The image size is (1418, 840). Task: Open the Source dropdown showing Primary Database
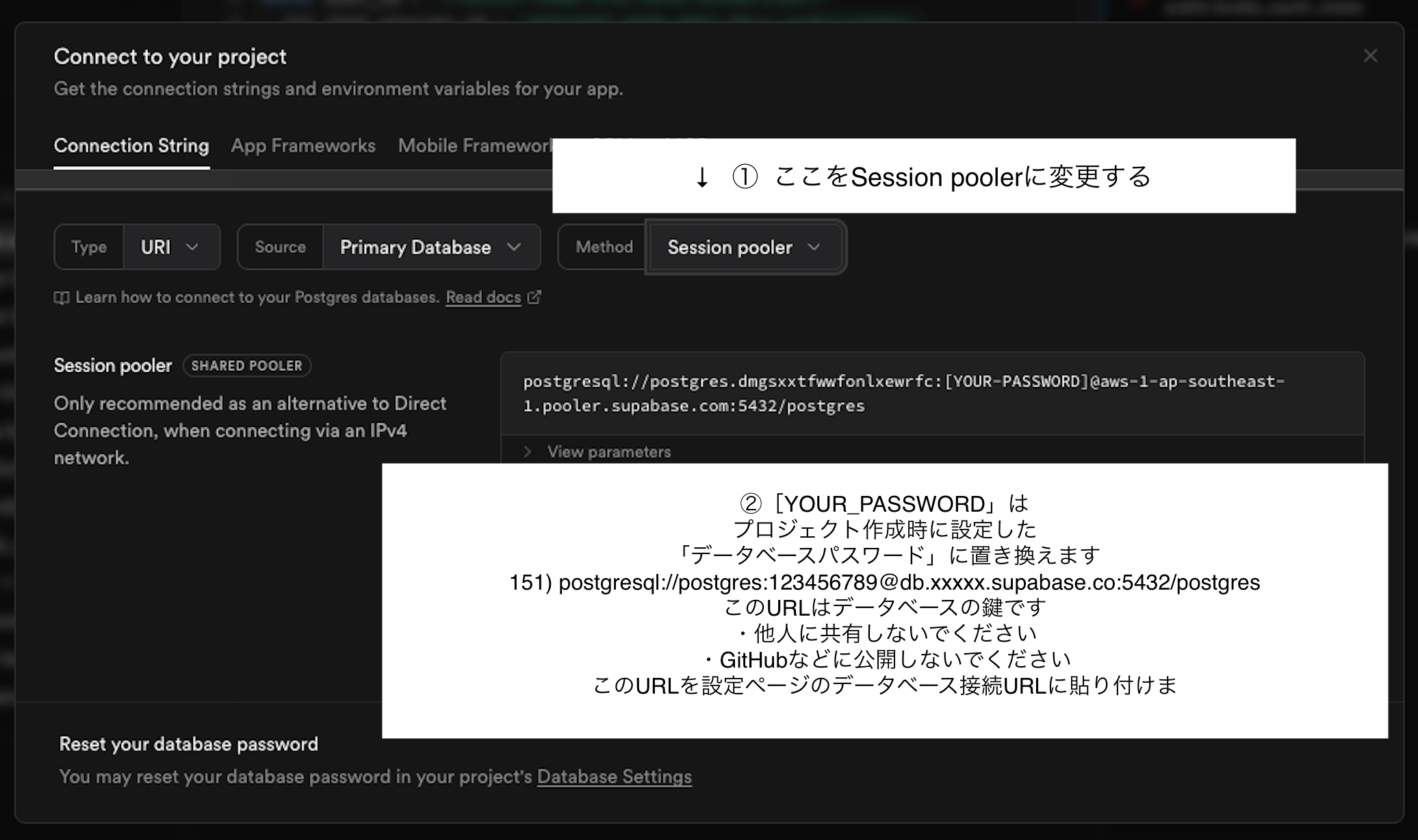pyautogui.click(x=415, y=247)
